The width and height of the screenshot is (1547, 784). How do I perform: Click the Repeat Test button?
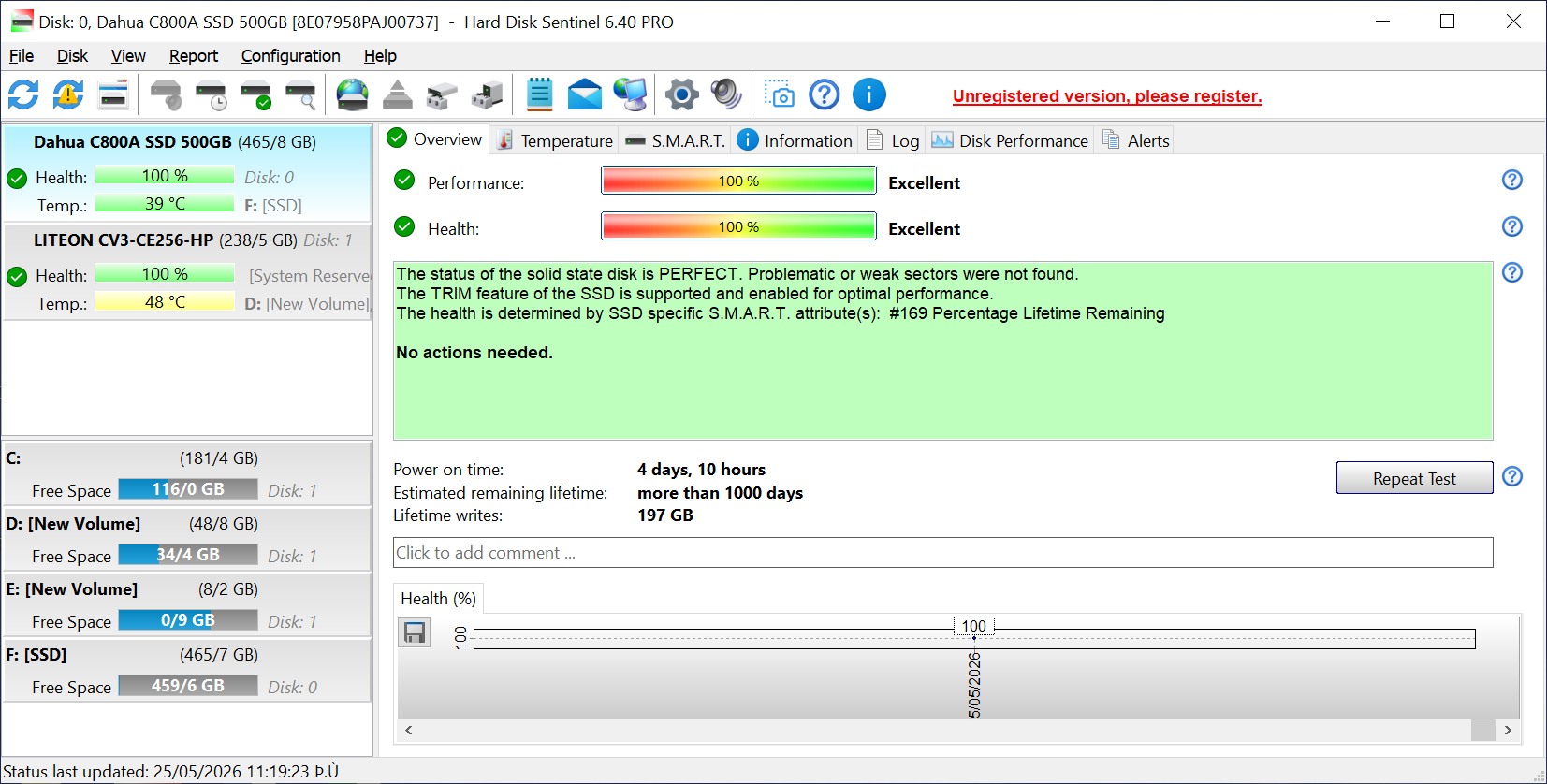(x=1414, y=478)
